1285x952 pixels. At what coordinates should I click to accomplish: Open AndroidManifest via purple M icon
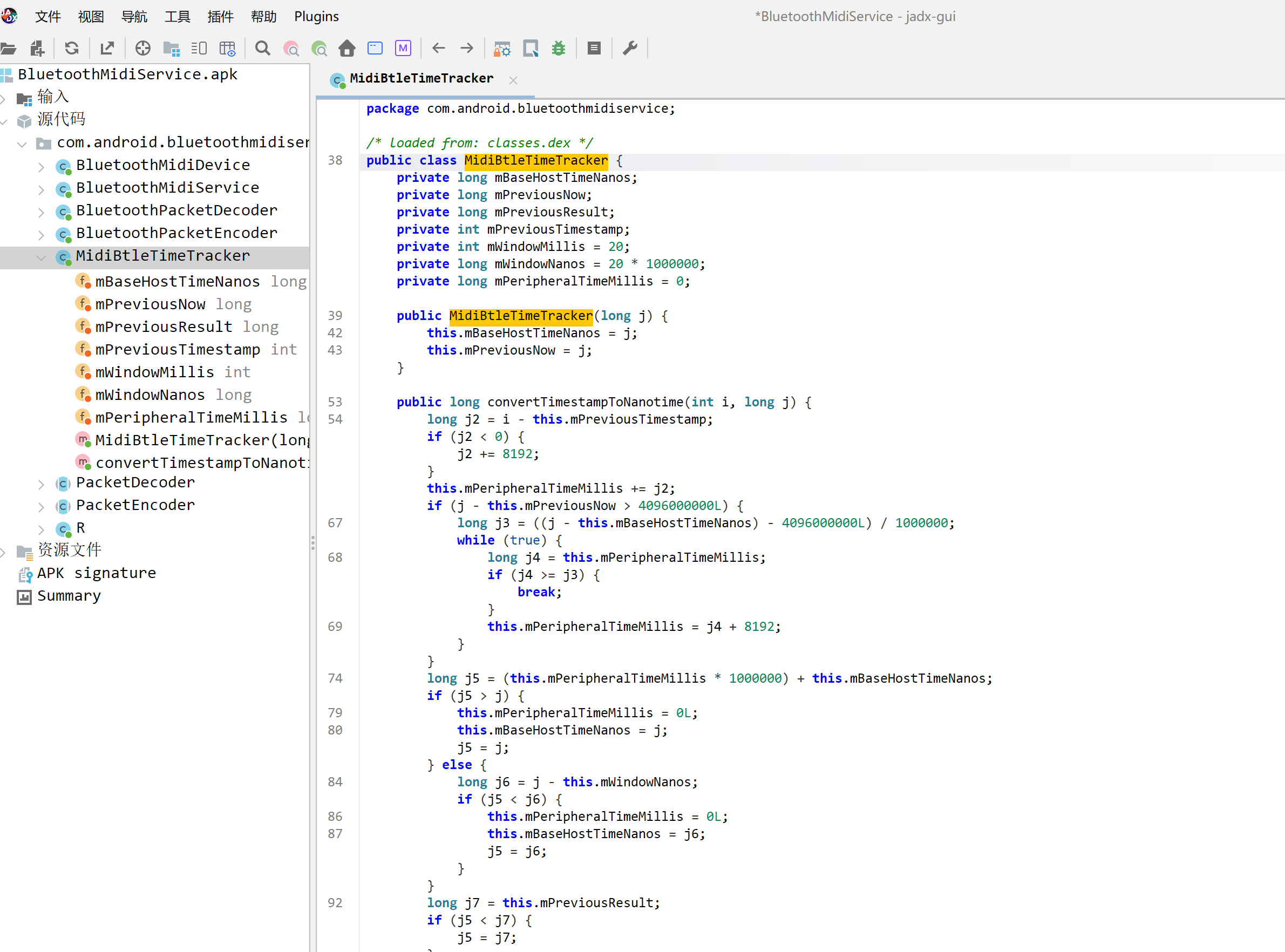pyautogui.click(x=403, y=49)
